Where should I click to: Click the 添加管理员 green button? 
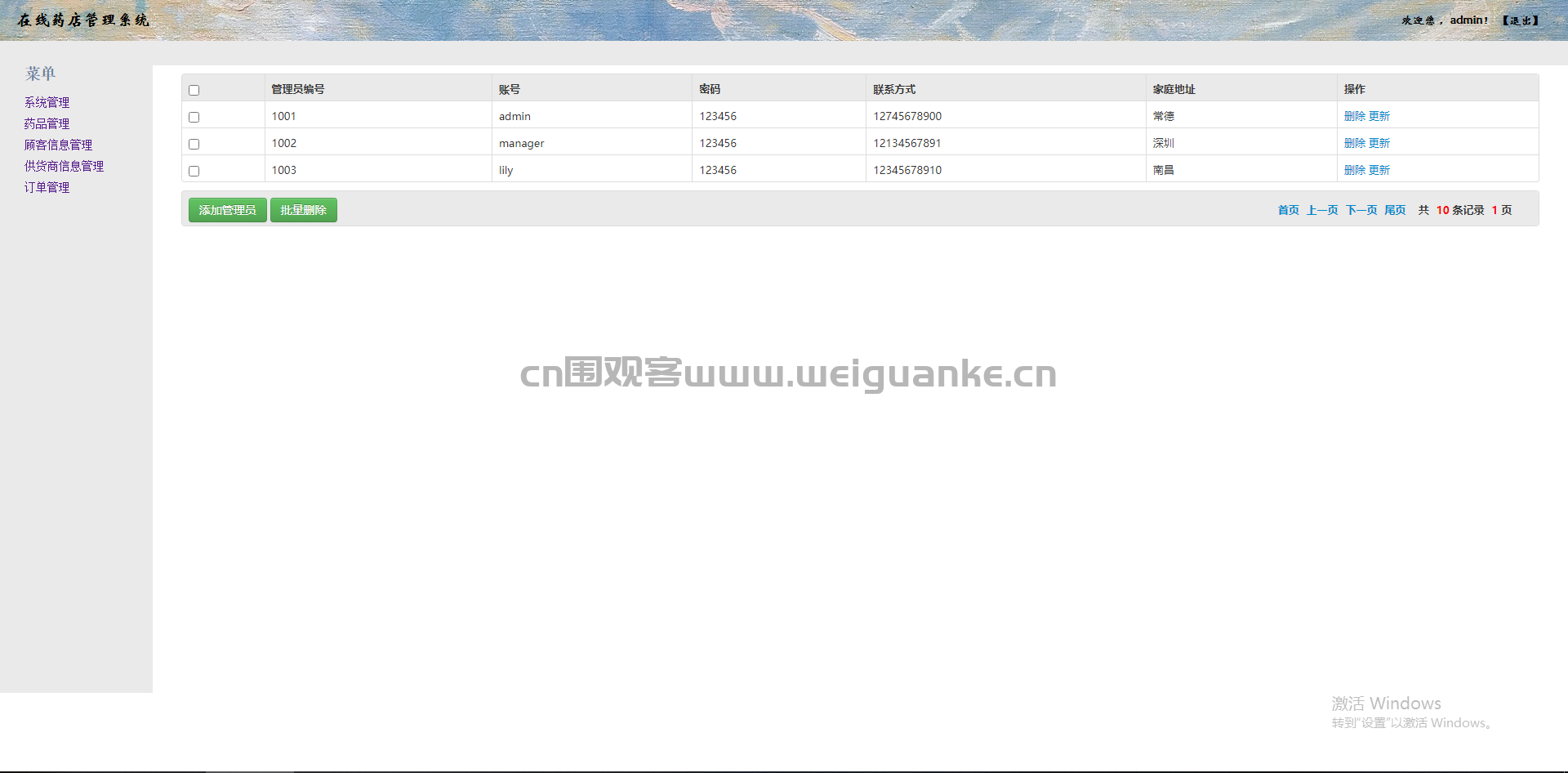point(227,210)
